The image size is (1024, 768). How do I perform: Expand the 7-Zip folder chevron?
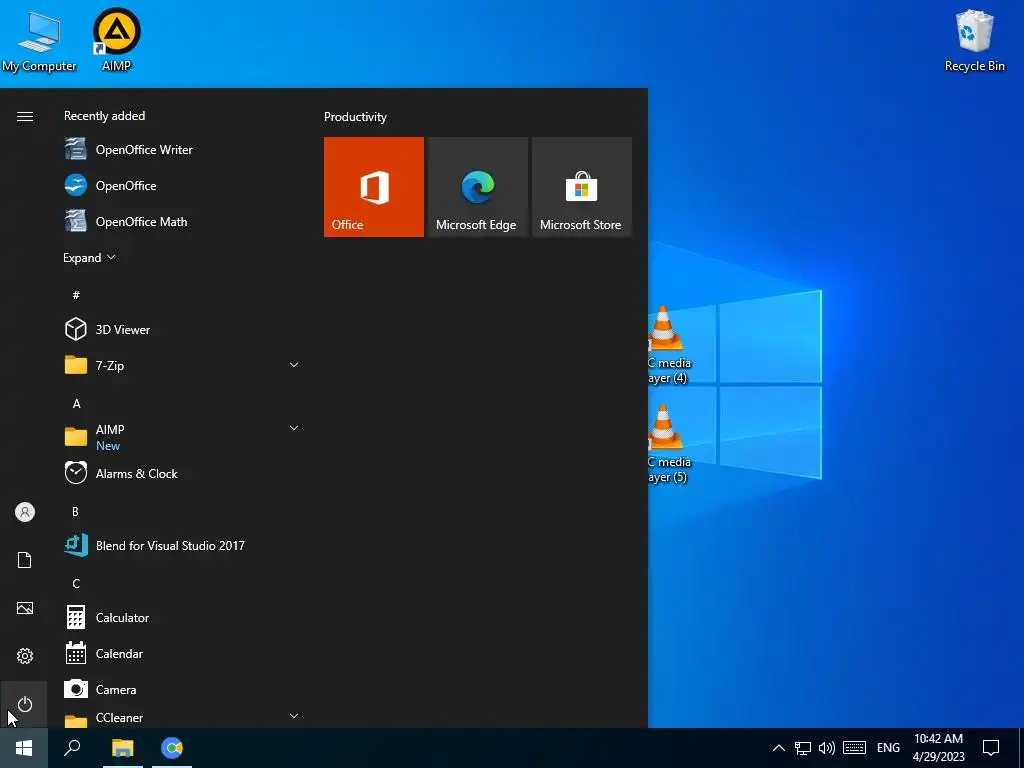coord(294,365)
